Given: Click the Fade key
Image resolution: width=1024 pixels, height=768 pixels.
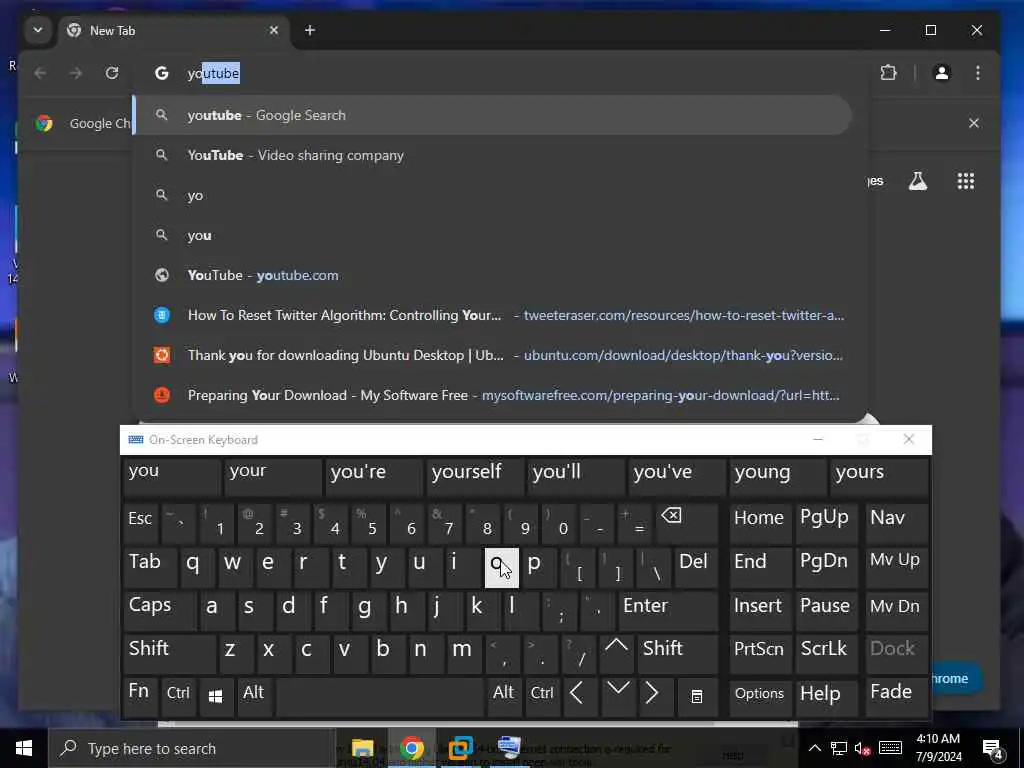Looking at the screenshot, I should click(897, 696).
